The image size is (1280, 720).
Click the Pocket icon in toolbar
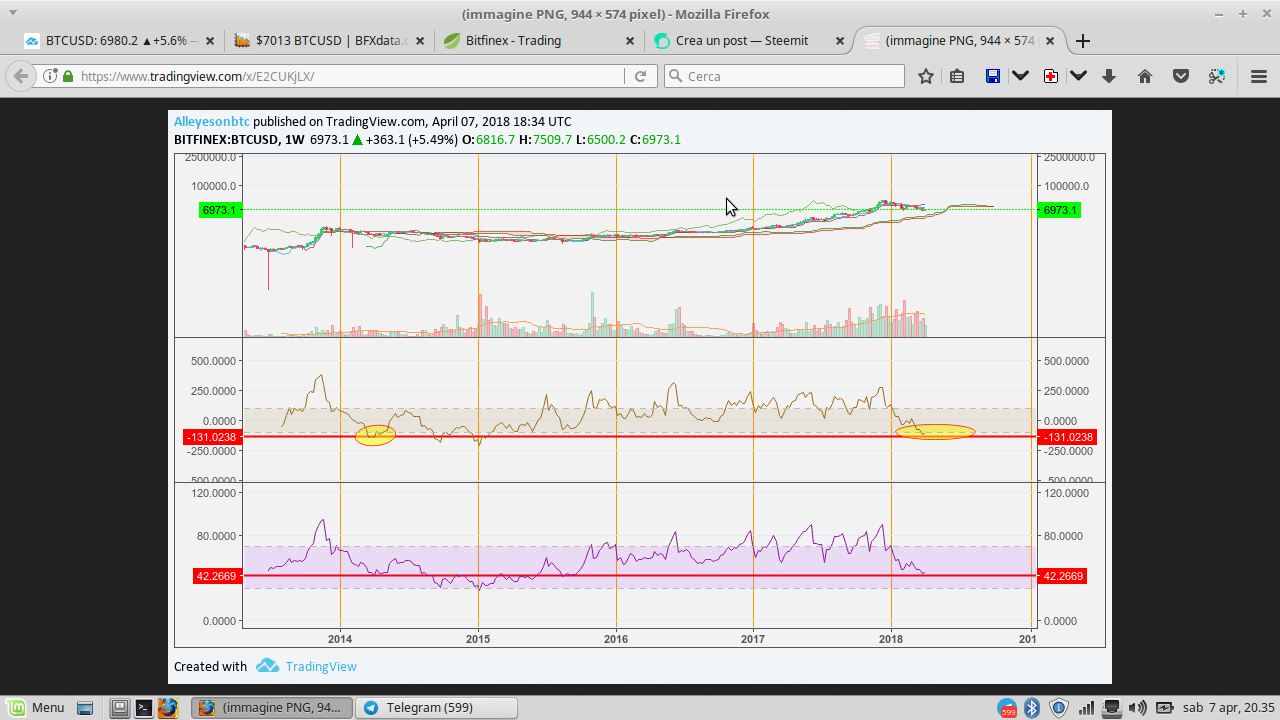tap(1181, 76)
